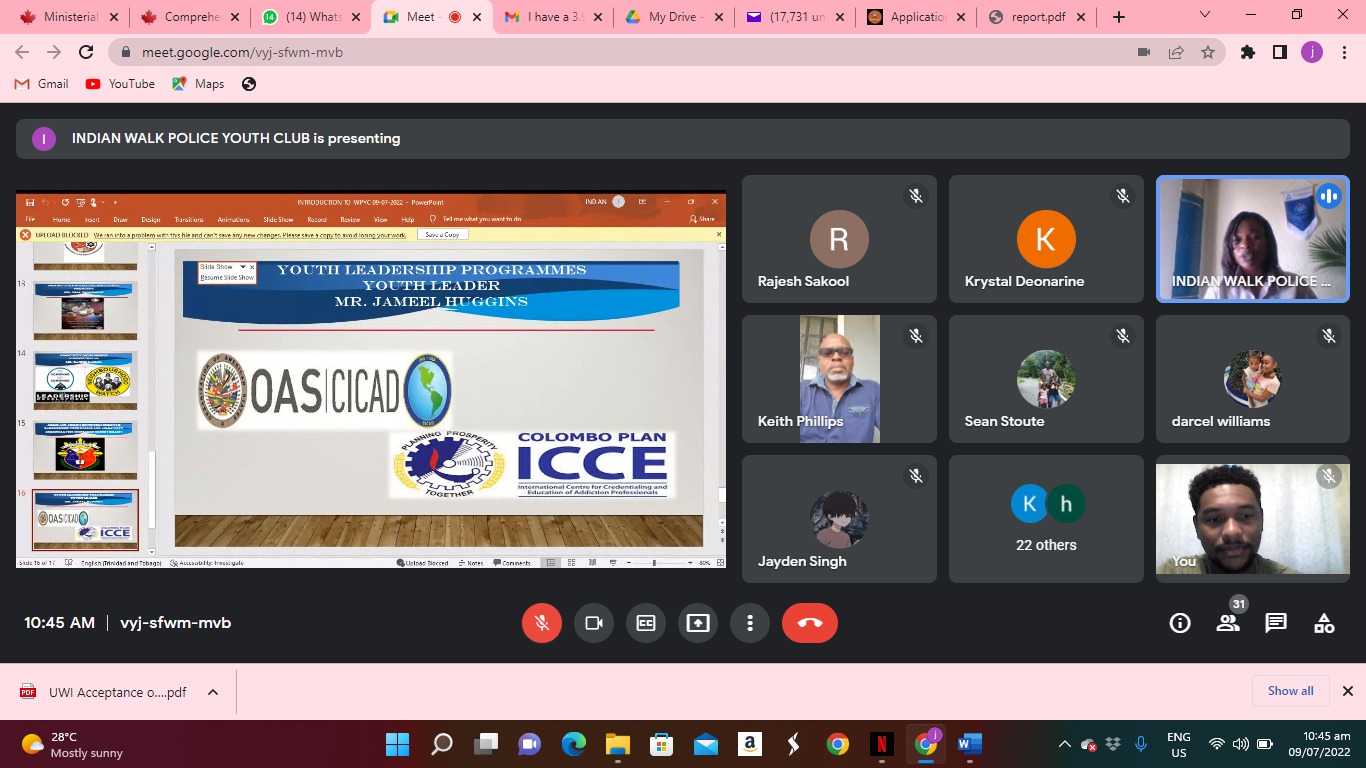This screenshot has height=768, width=1366.
Task: Turn on closed captions
Action: point(646,623)
